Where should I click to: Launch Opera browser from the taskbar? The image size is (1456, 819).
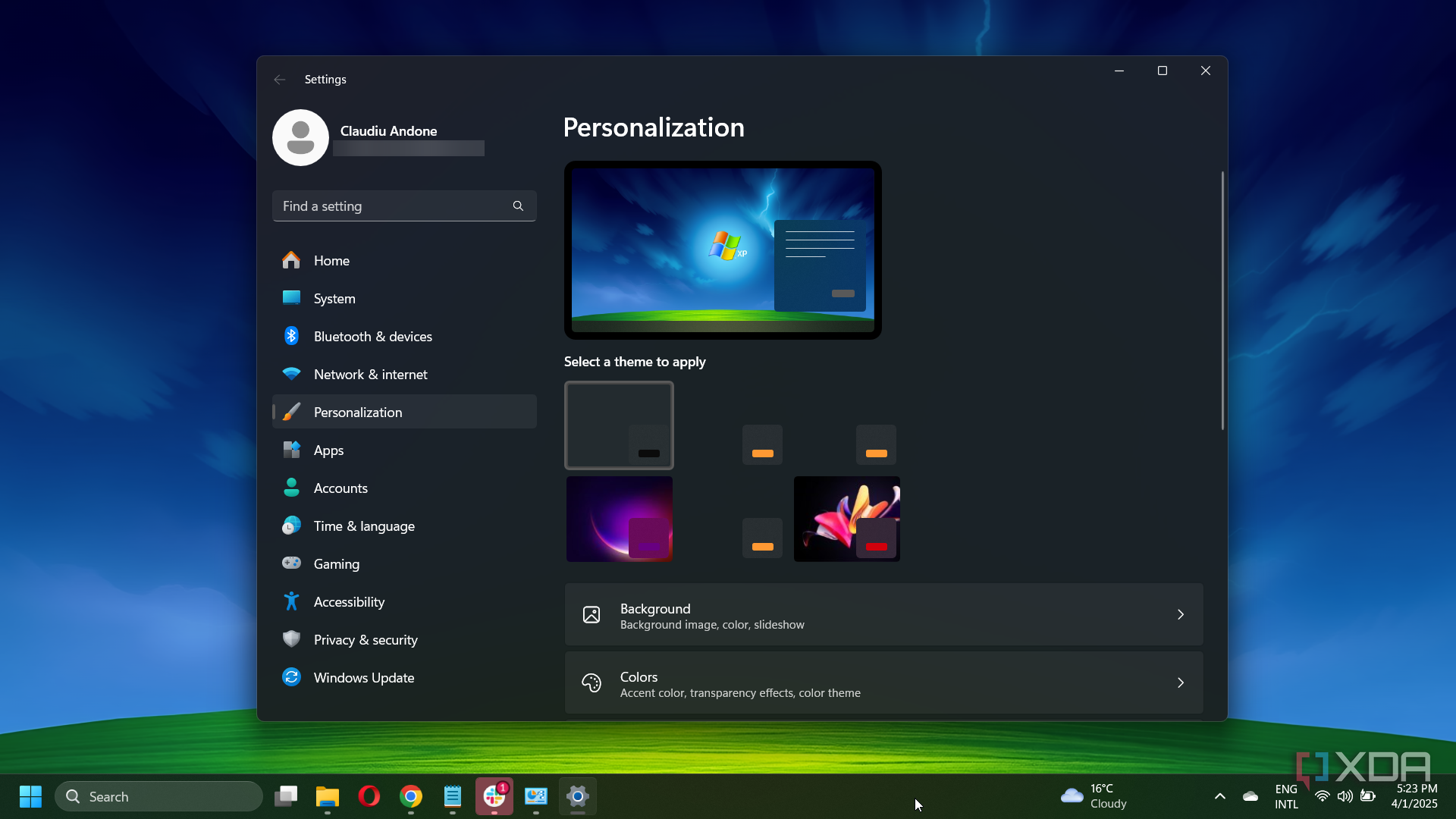pyautogui.click(x=369, y=796)
